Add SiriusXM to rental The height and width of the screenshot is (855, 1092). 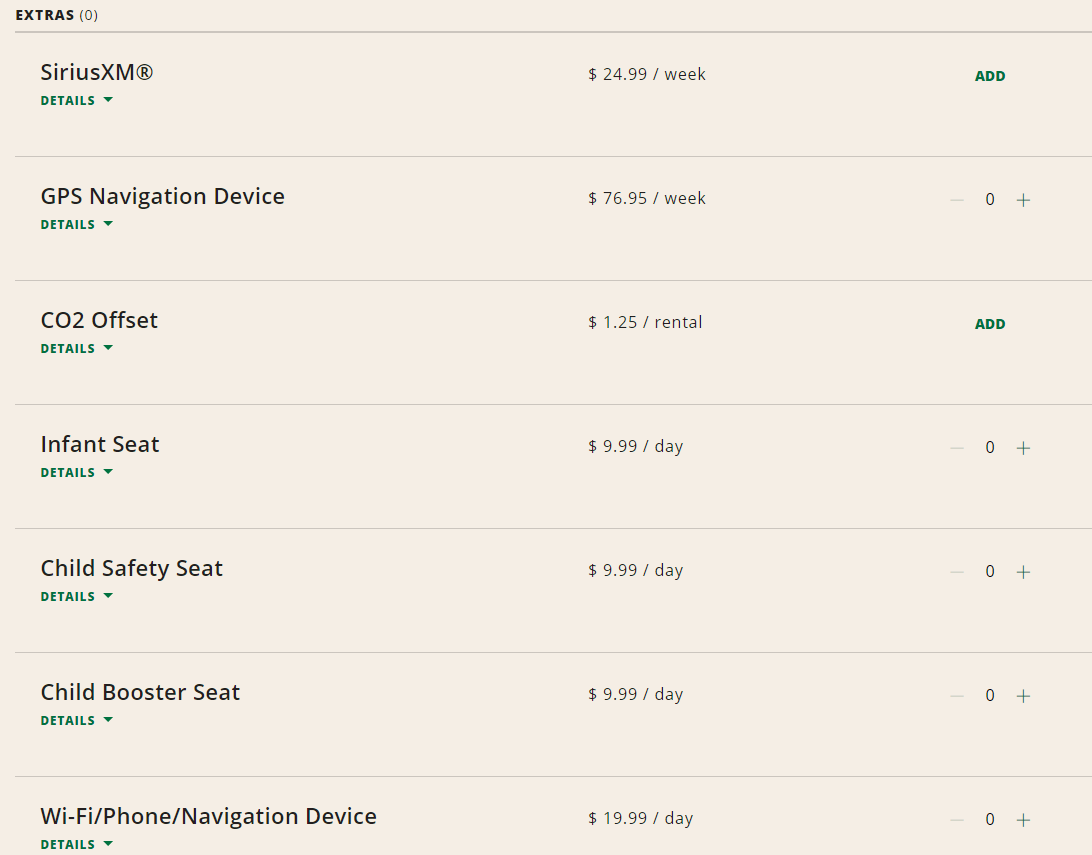click(990, 76)
